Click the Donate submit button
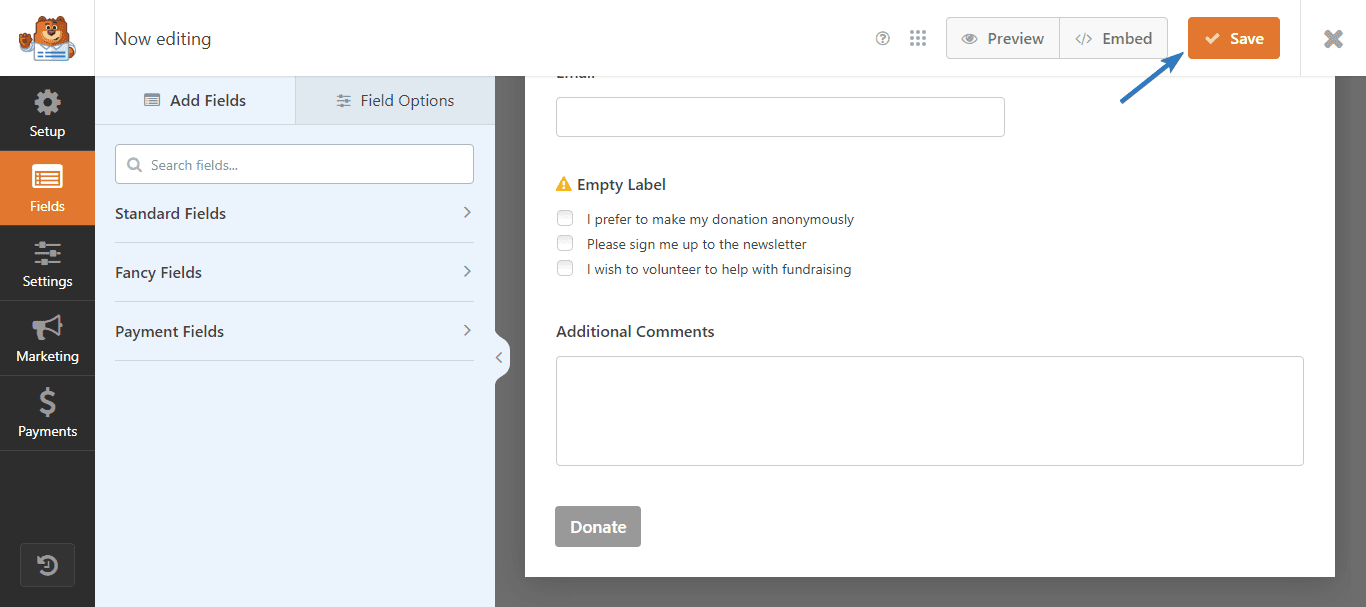1366x607 pixels. click(x=598, y=526)
